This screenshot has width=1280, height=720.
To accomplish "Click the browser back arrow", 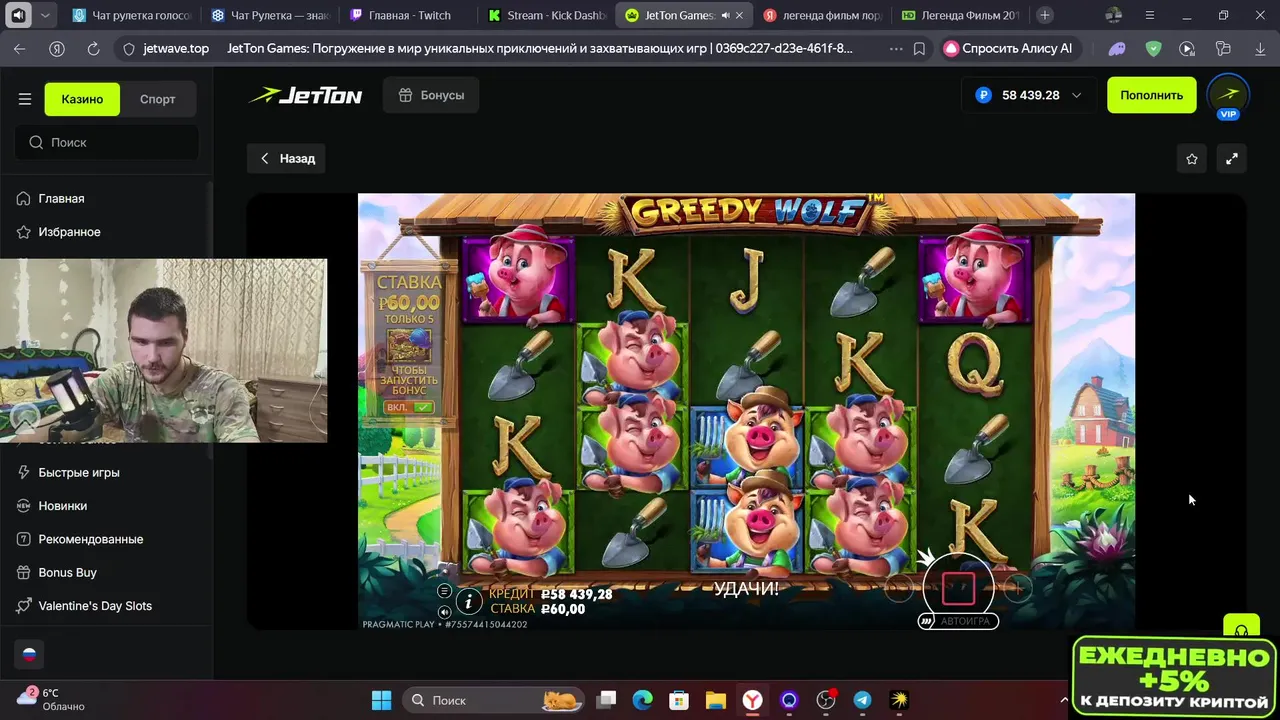I will pos(20,48).
